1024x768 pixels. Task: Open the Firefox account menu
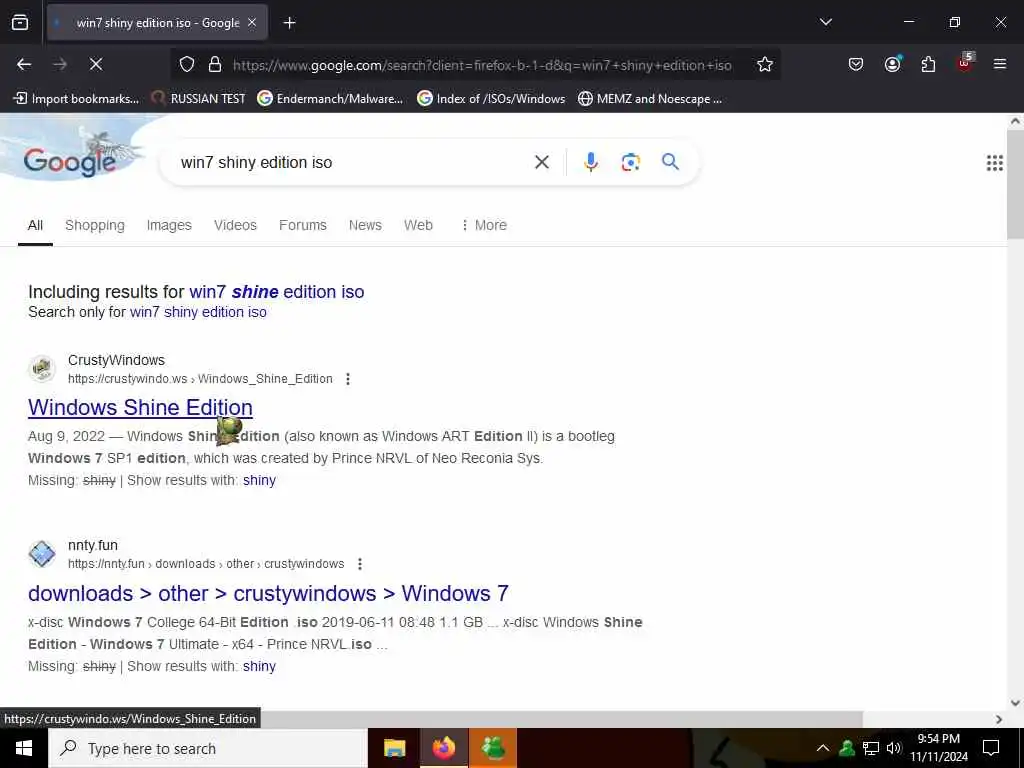coord(892,64)
